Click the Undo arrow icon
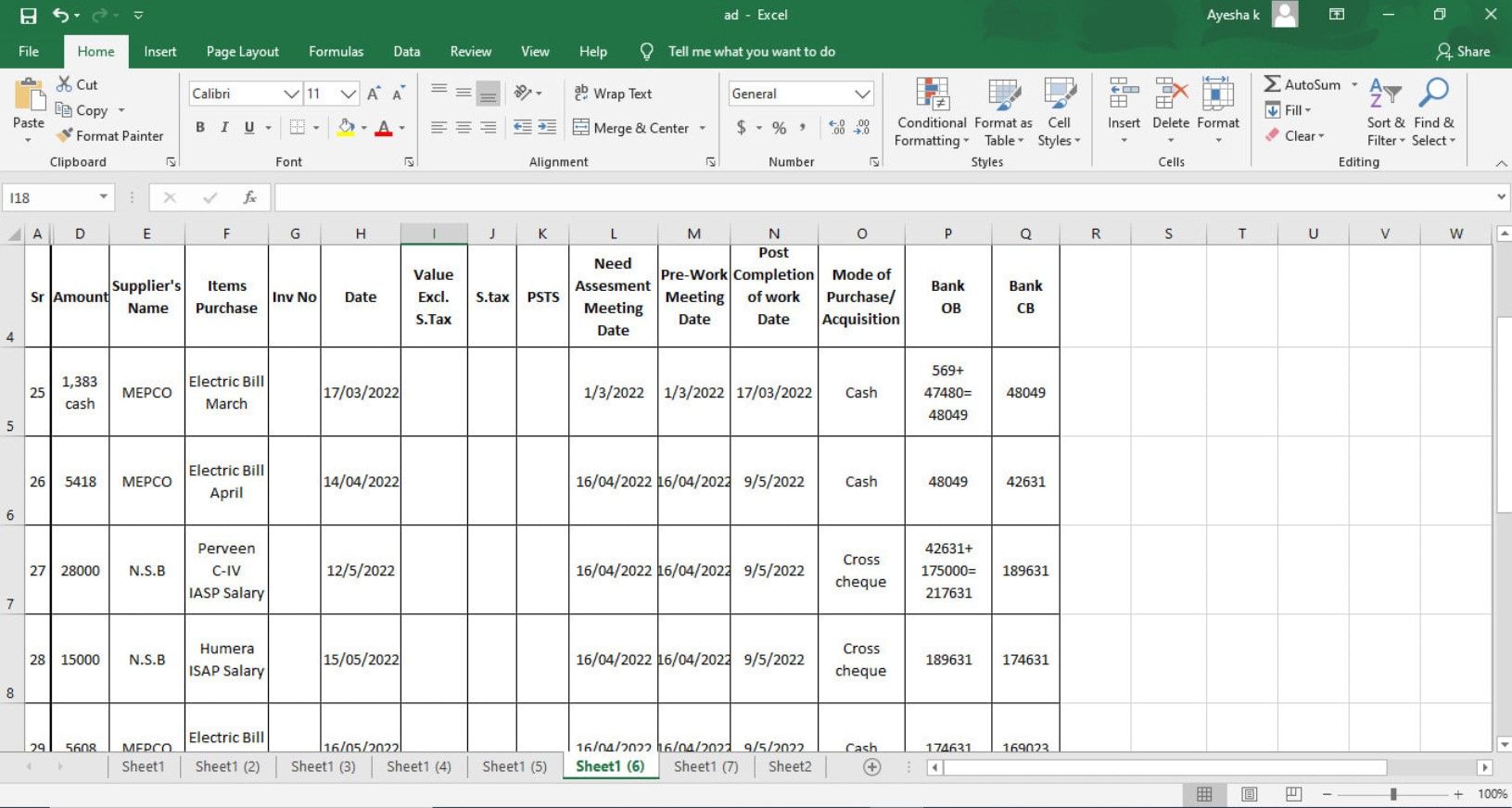 point(61,15)
